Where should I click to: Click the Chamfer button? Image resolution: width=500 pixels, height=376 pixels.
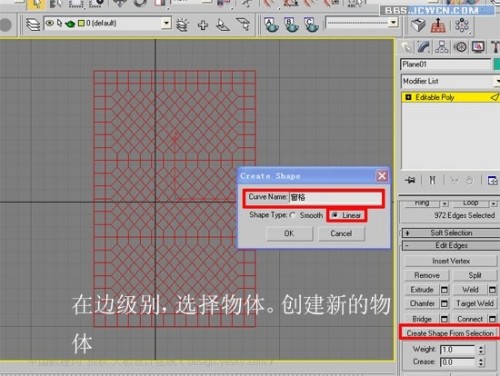[x=422, y=304]
